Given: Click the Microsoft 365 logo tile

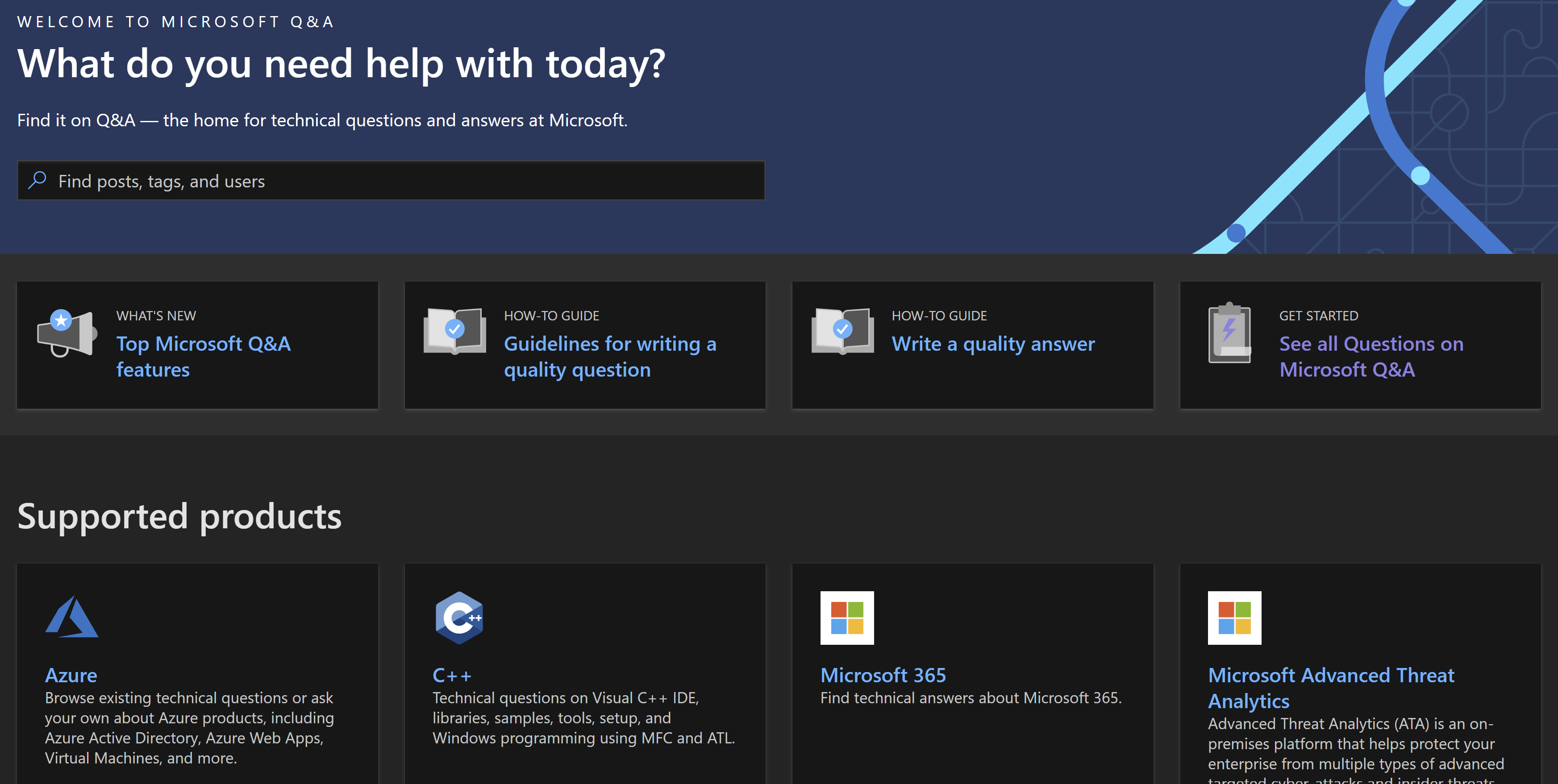Looking at the screenshot, I should tap(847, 618).
